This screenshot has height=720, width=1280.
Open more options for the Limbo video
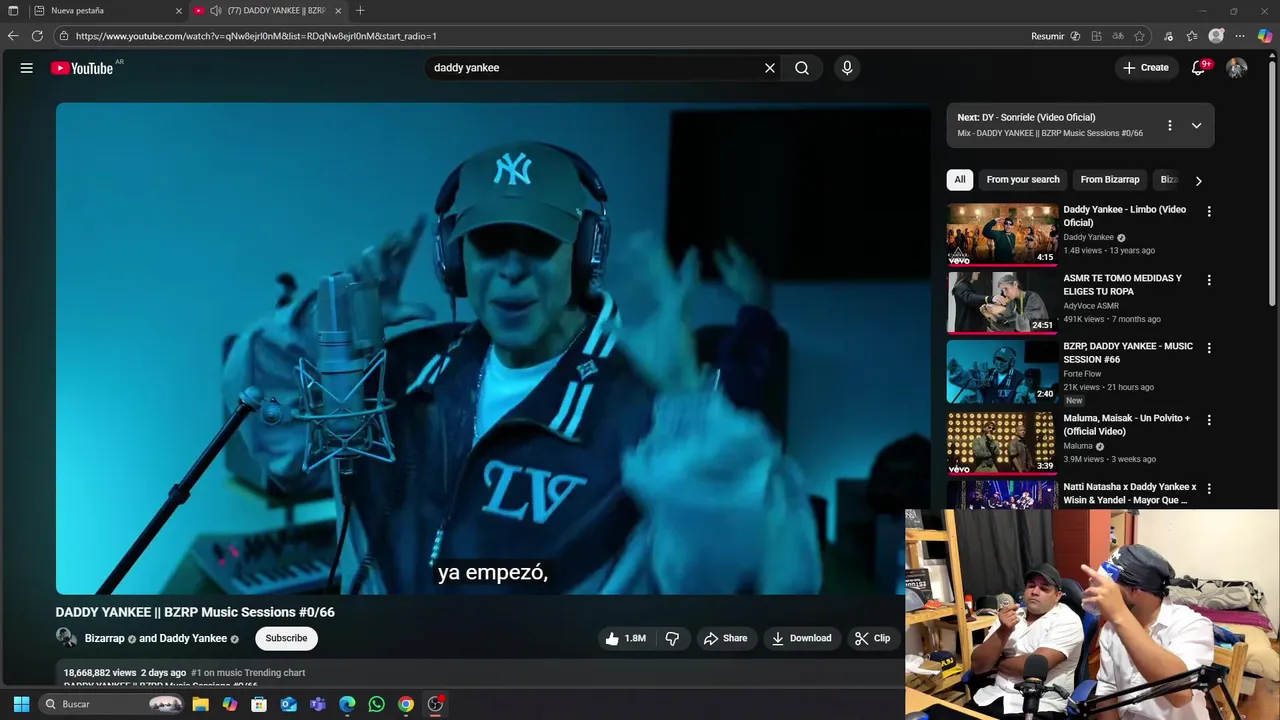tap(1209, 212)
